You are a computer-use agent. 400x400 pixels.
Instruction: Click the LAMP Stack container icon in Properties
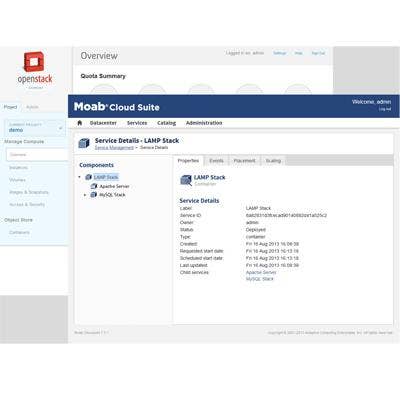[186, 180]
